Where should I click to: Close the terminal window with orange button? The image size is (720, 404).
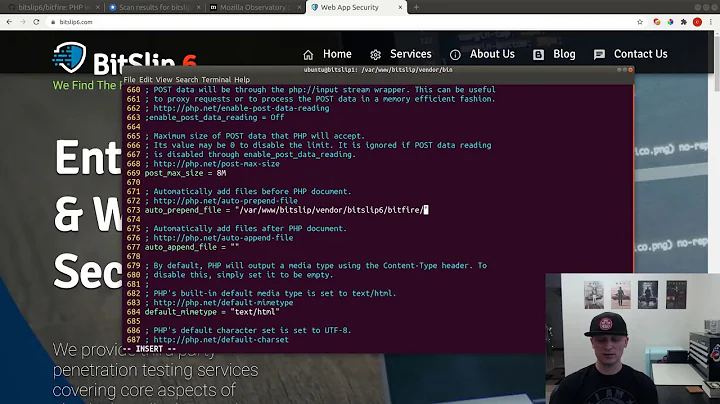[x=630, y=70]
